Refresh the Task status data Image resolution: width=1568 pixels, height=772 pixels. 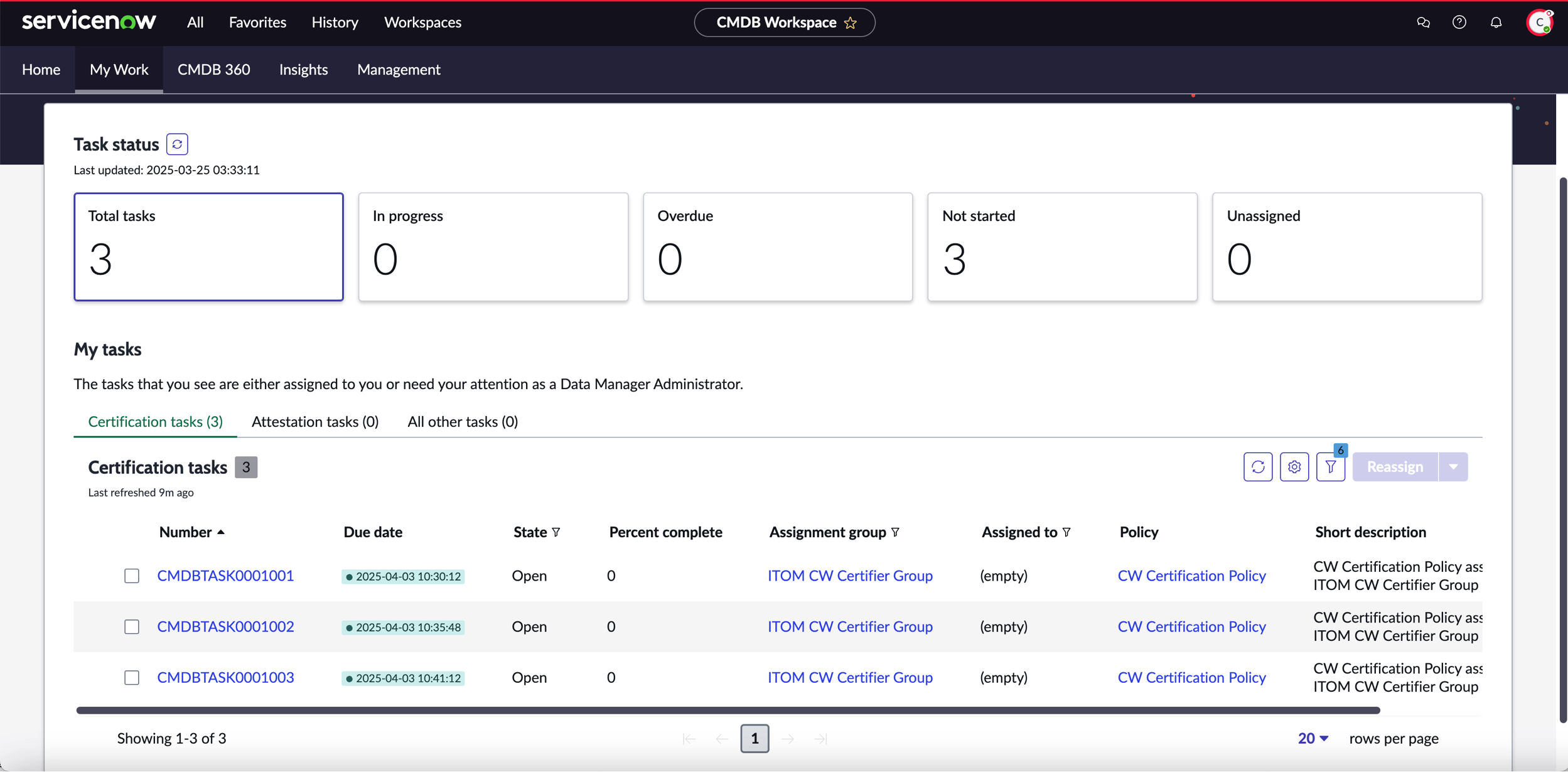coord(177,144)
